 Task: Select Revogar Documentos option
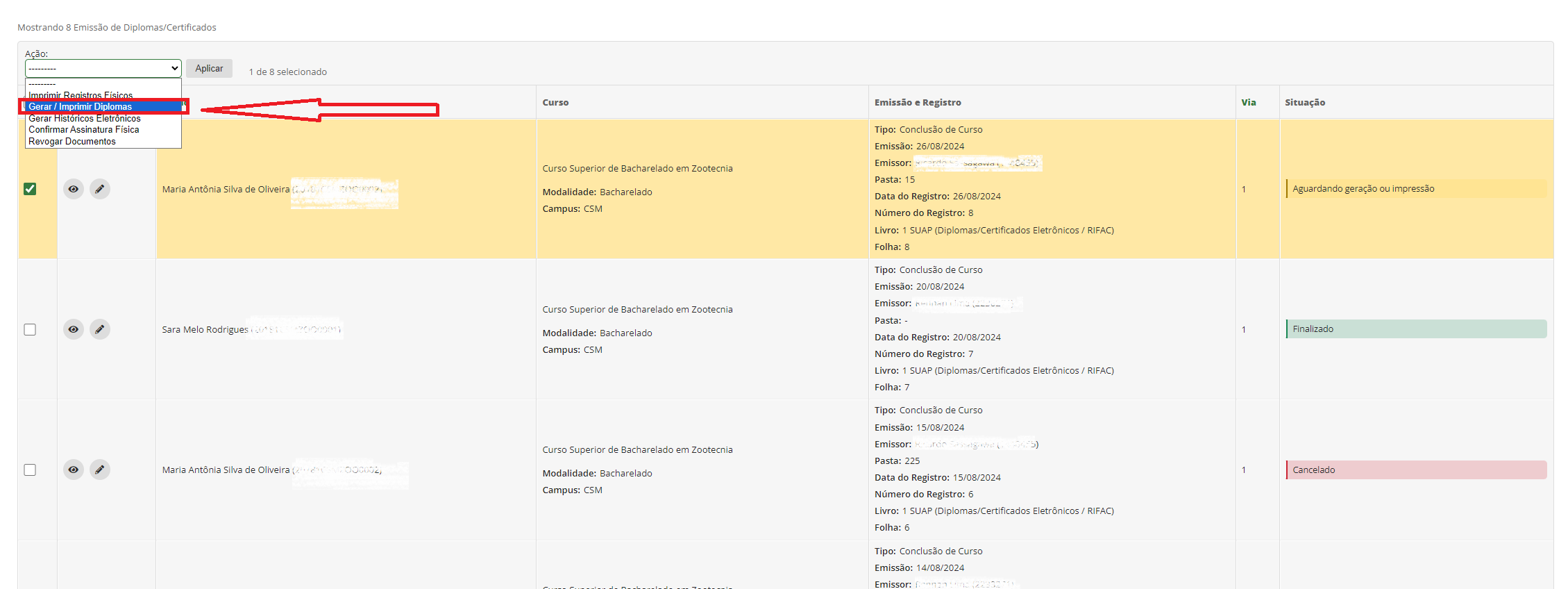pos(103,141)
